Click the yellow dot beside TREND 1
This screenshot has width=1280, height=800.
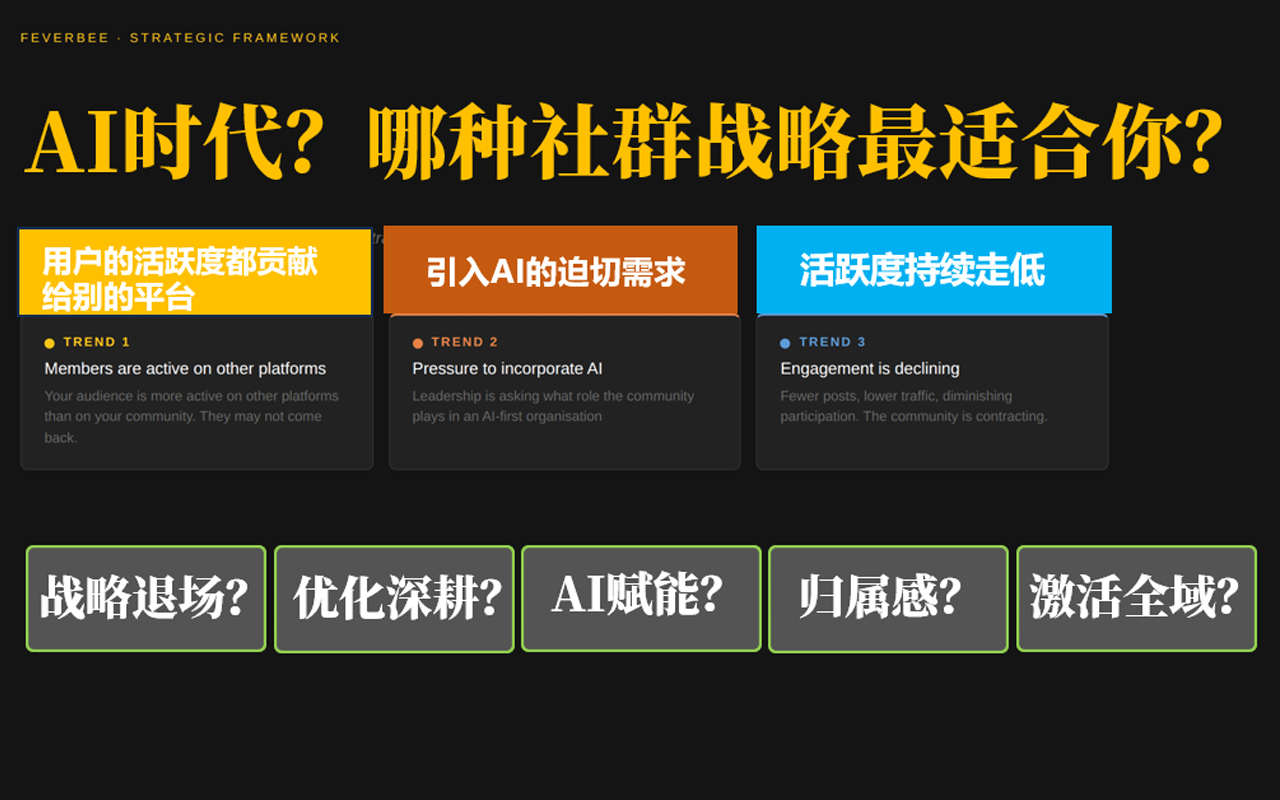tap(49, 343)
